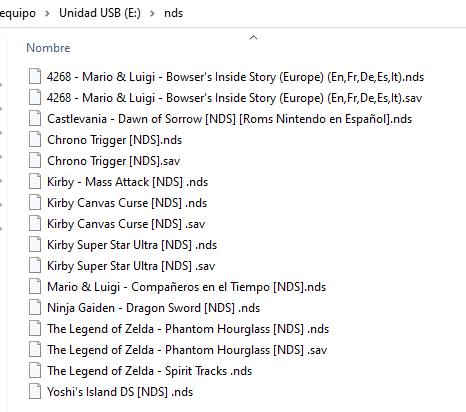The image size is (466, 412).
Task: Click file icon of Kirby Canvas Curse .nds
Action: click(x=35, y=202)
